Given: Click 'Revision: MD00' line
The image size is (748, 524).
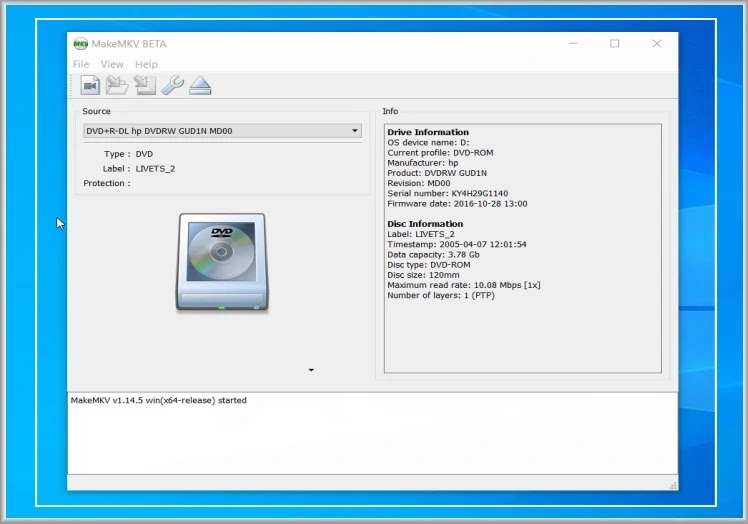Looking at the screenshot, I should 419,183.
